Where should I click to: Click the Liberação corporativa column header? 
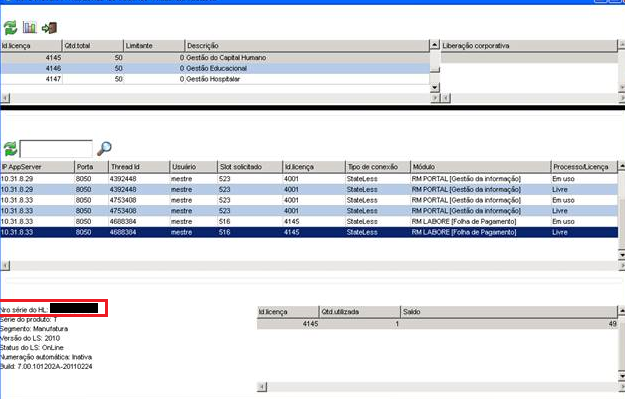click(x=529, y=45)
